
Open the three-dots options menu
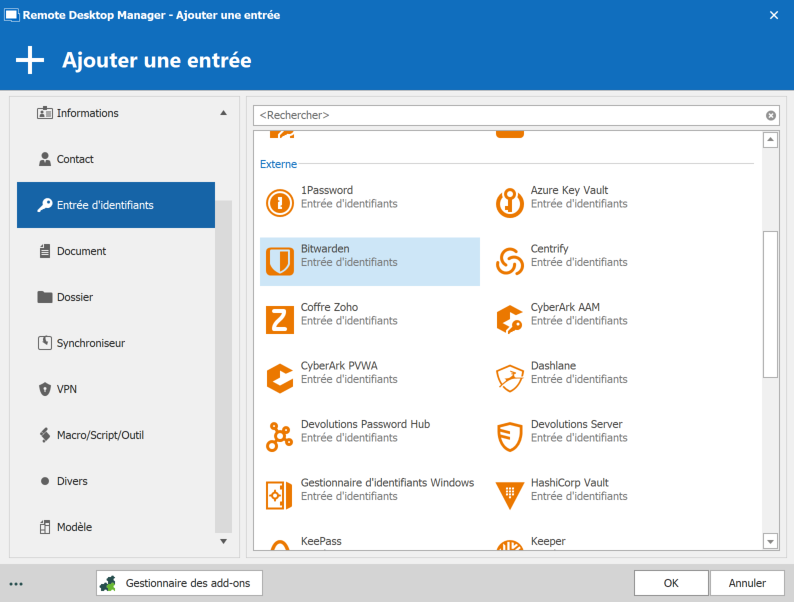click(x=16, y=584)
